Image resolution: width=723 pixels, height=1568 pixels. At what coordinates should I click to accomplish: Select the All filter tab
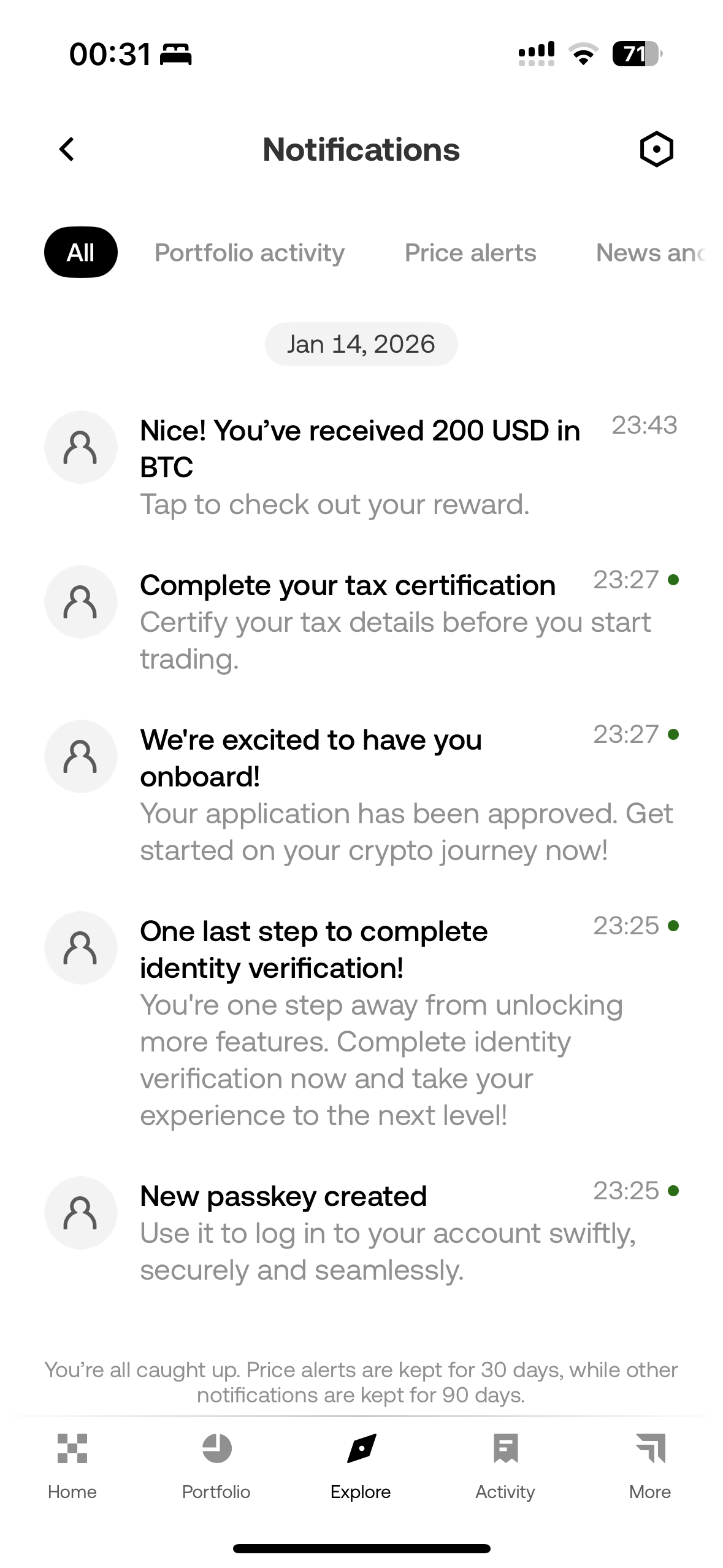(x=81, y=252)
